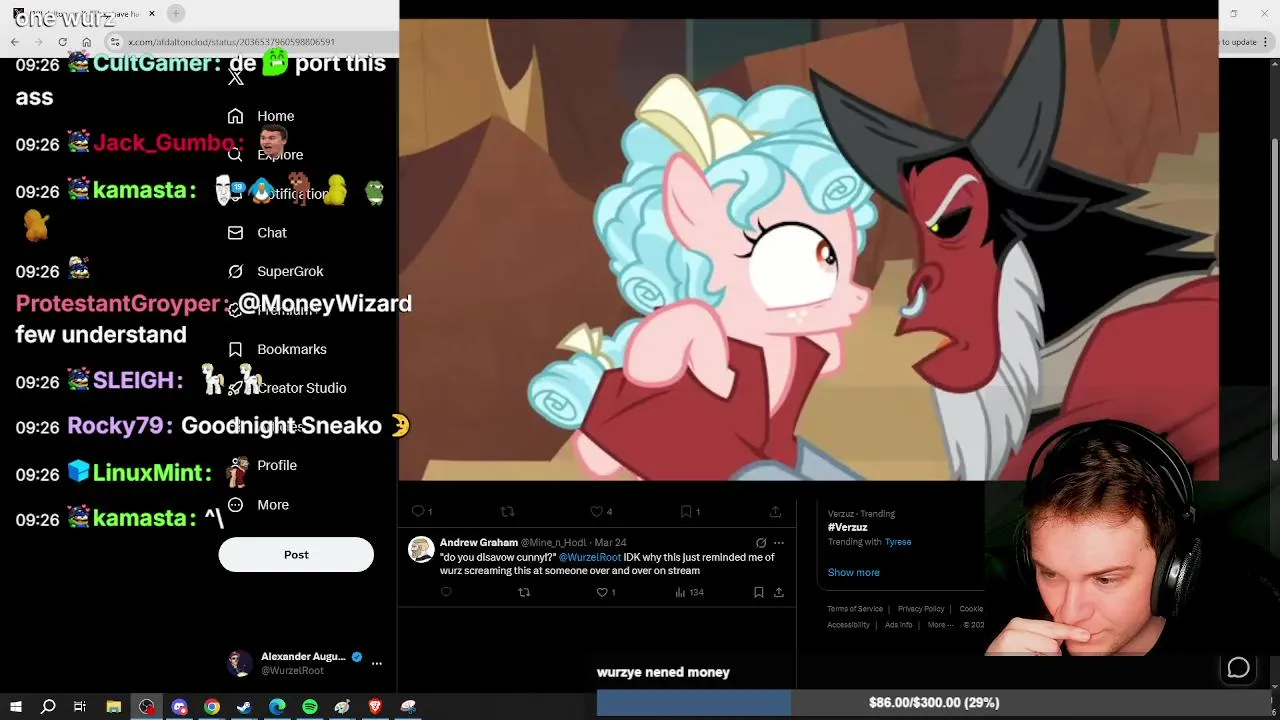Repost the main pony video post
Viewport: 1280px width, 720px height.
pos(507,511)
